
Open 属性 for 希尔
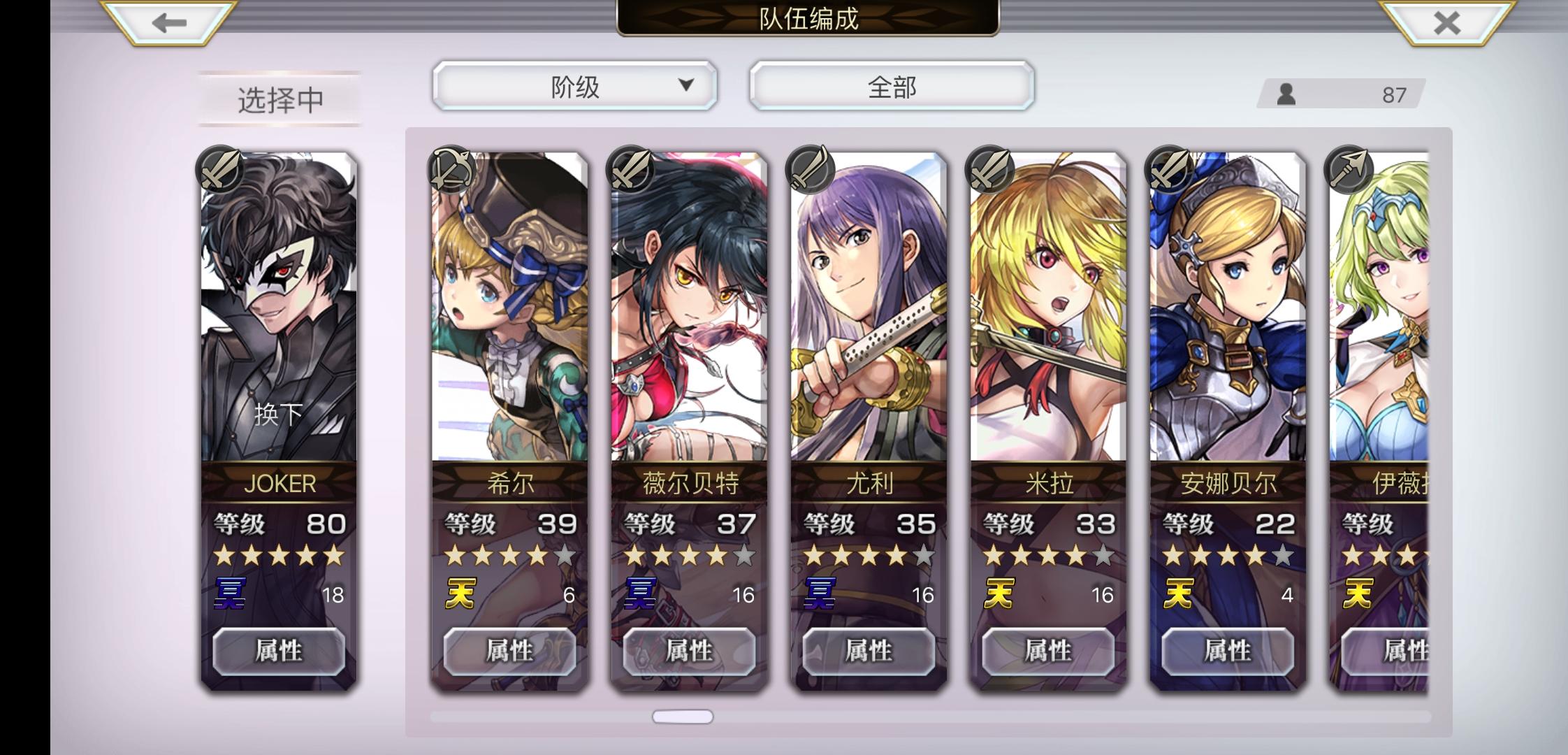509,651
